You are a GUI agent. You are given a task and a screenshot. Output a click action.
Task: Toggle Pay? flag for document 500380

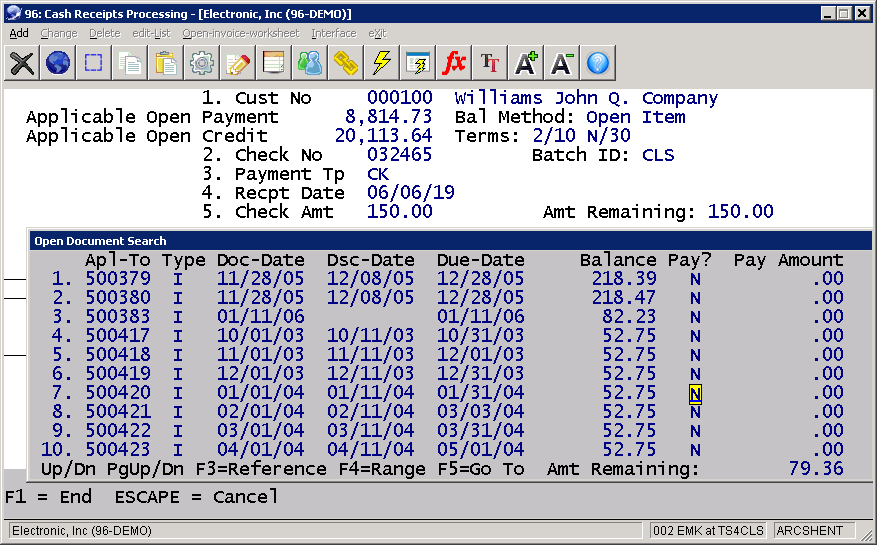tap(695, 298)
